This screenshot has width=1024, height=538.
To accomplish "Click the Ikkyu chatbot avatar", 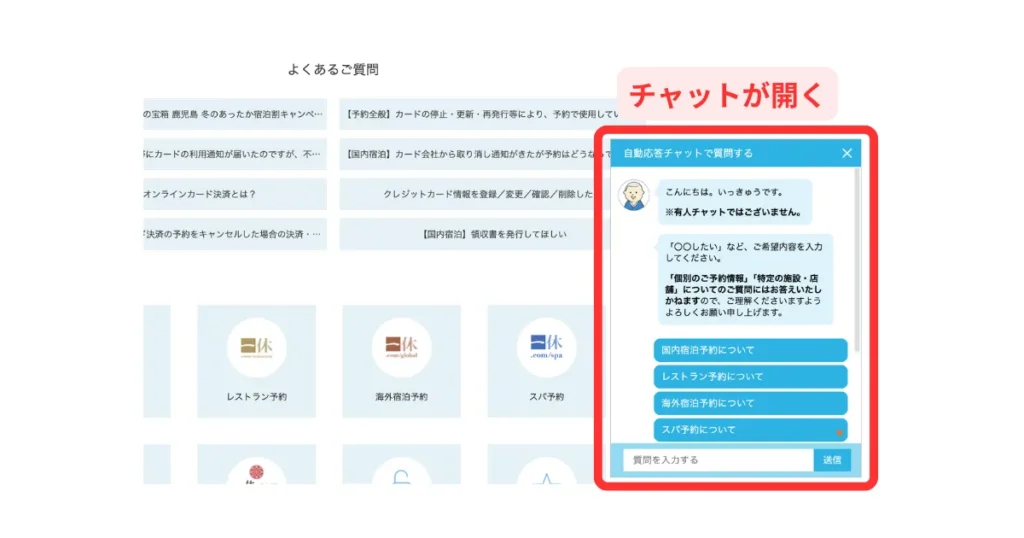I will point(632,195).
